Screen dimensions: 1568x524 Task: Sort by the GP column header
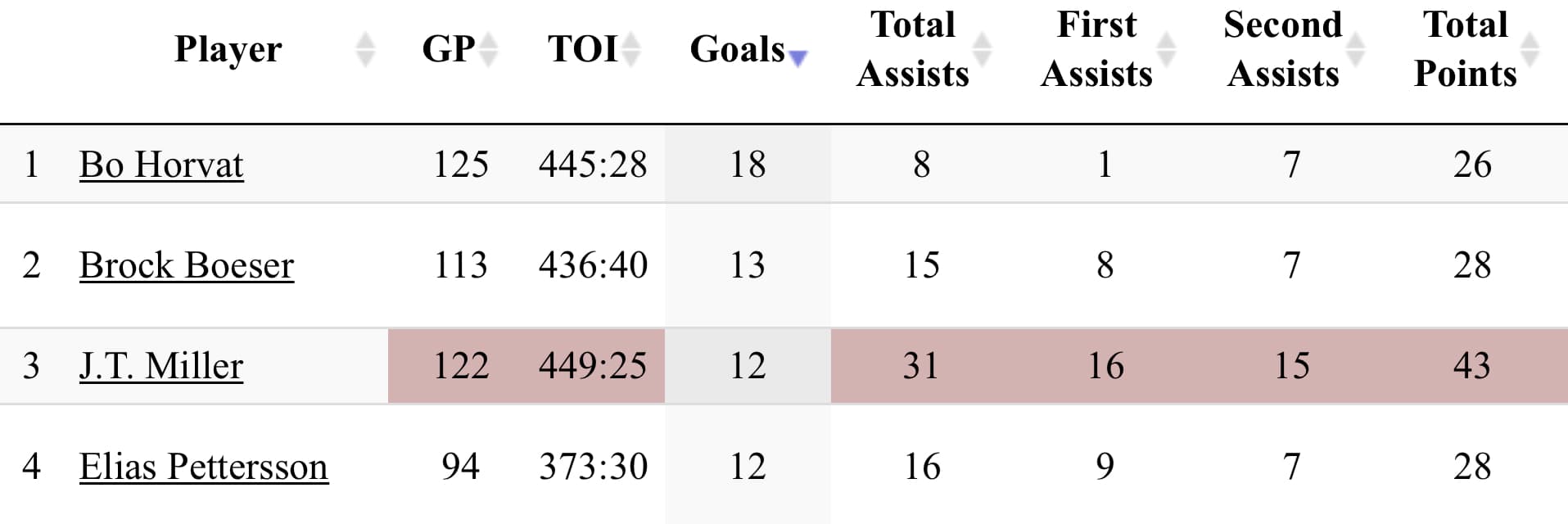pos(448,49)
